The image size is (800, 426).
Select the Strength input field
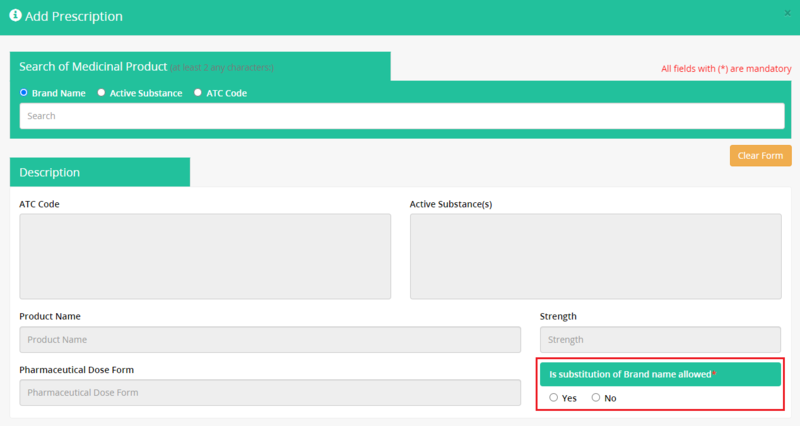[659, 340]
